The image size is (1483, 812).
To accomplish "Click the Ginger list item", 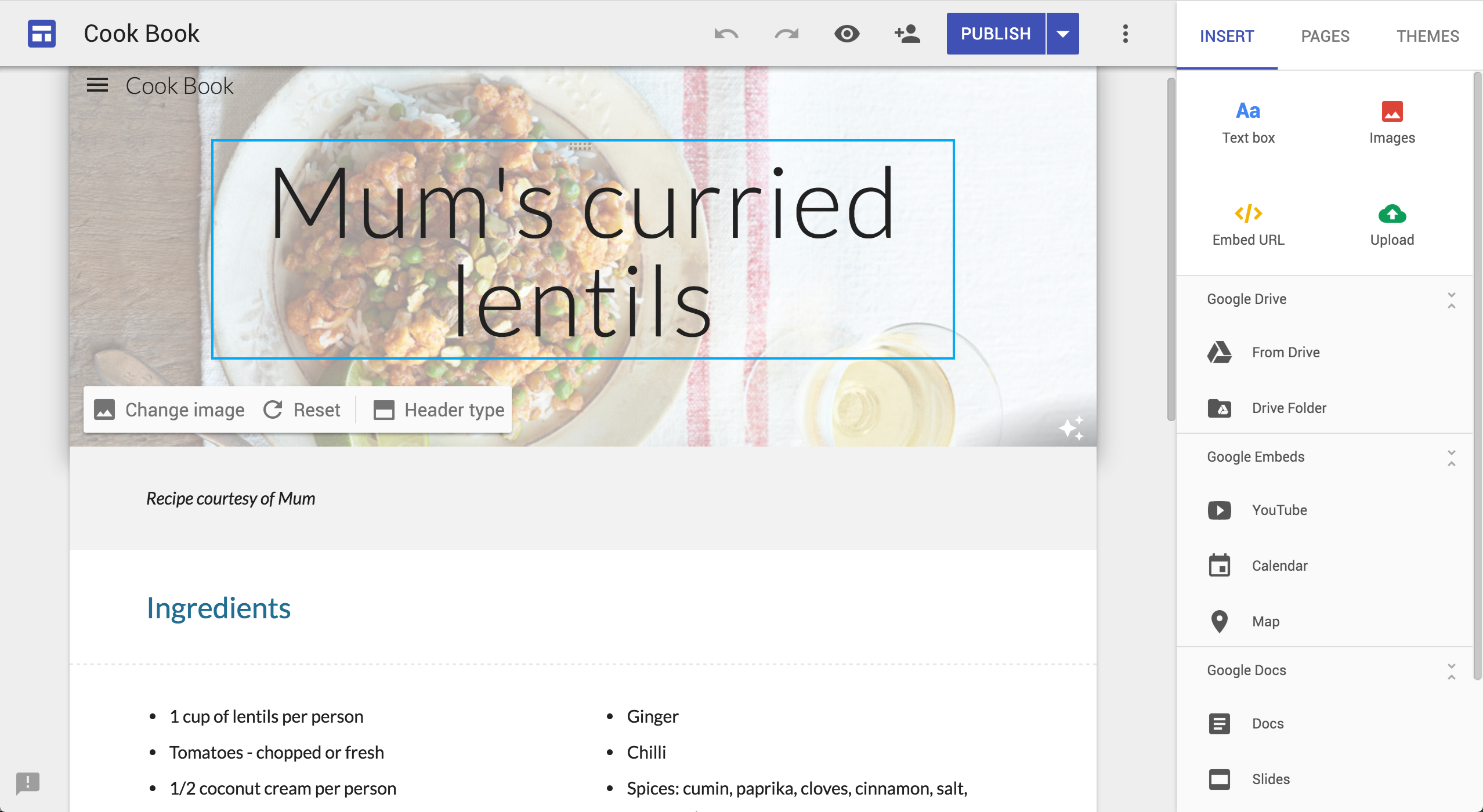I will pos(652,717).
